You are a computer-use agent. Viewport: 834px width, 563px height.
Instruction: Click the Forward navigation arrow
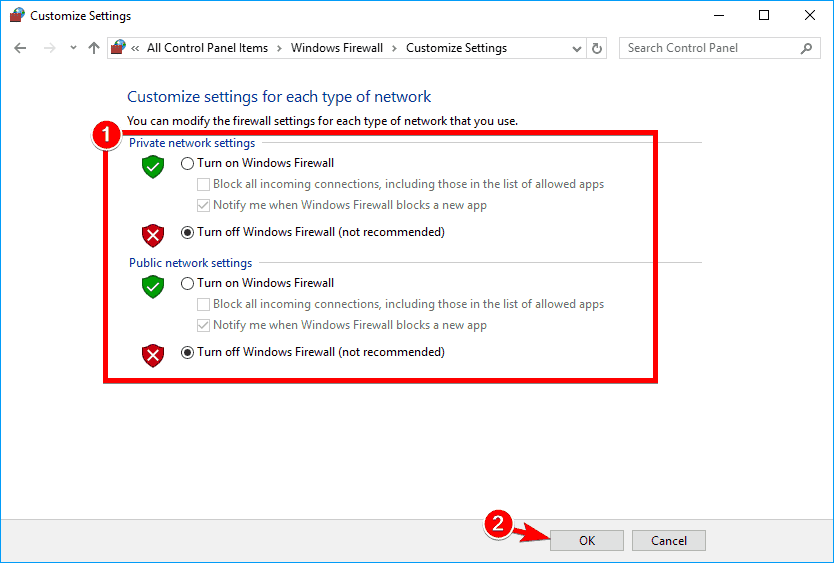tap(49, 48)
